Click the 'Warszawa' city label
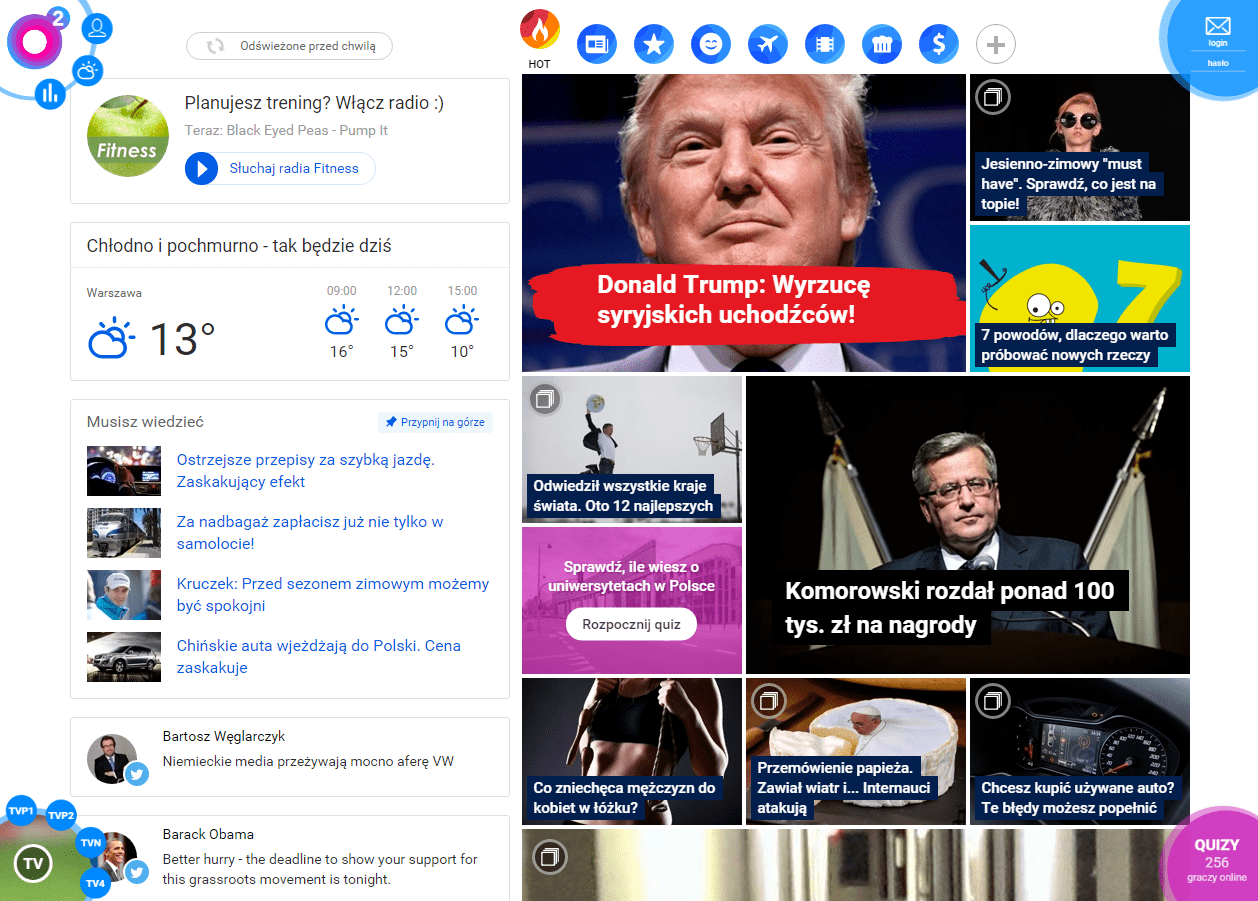 (x=114, y=293)
